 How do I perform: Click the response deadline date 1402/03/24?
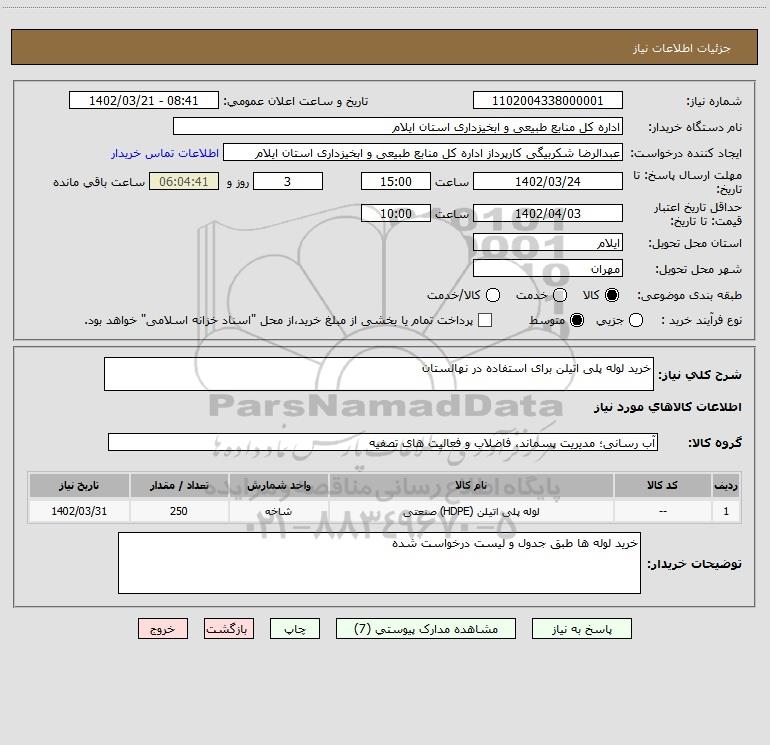coord(548,182)
